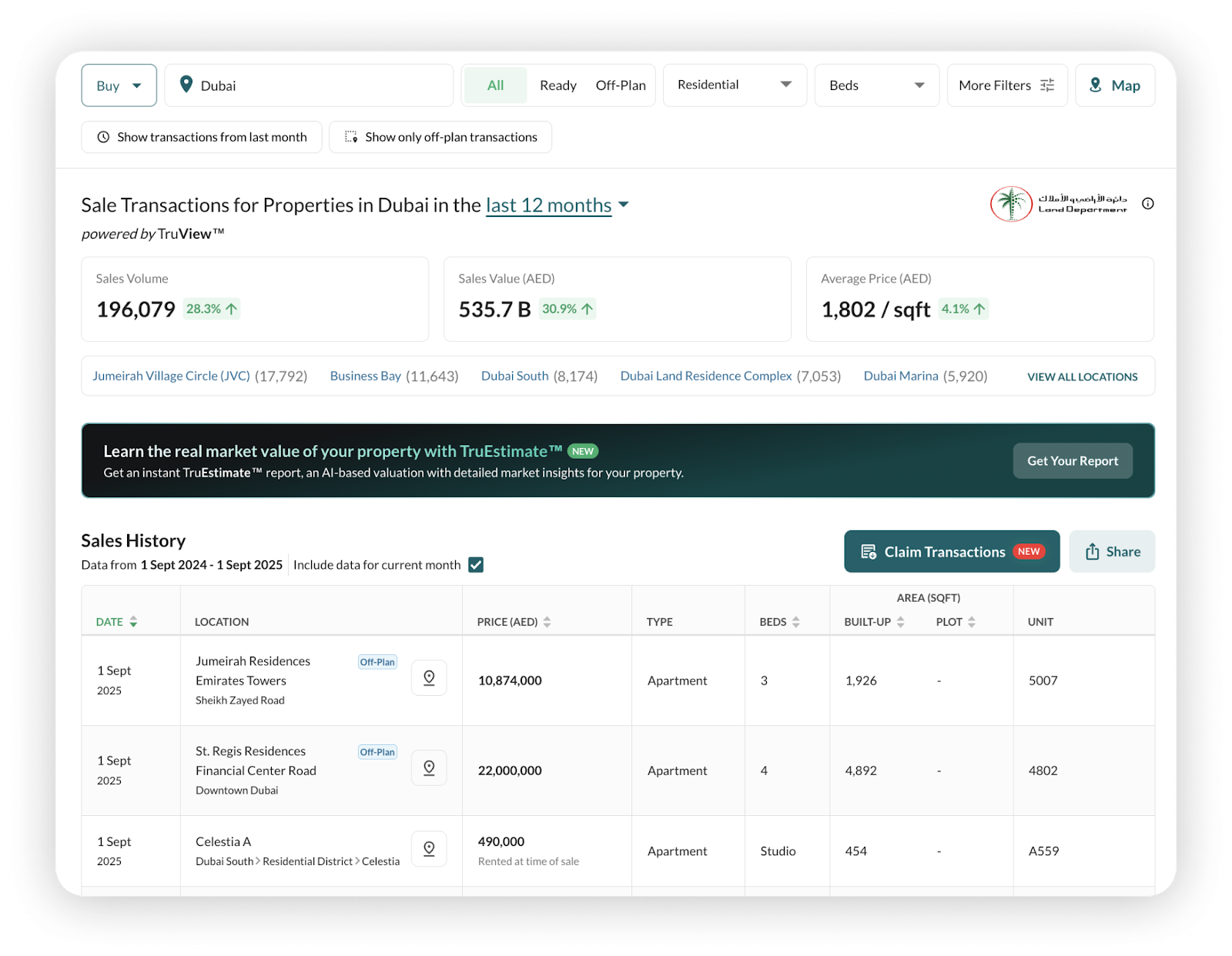Click the map pin icon beside Jumeirah Residences
This screenshot has width=1232, height=956.
(x=429, y=677)
